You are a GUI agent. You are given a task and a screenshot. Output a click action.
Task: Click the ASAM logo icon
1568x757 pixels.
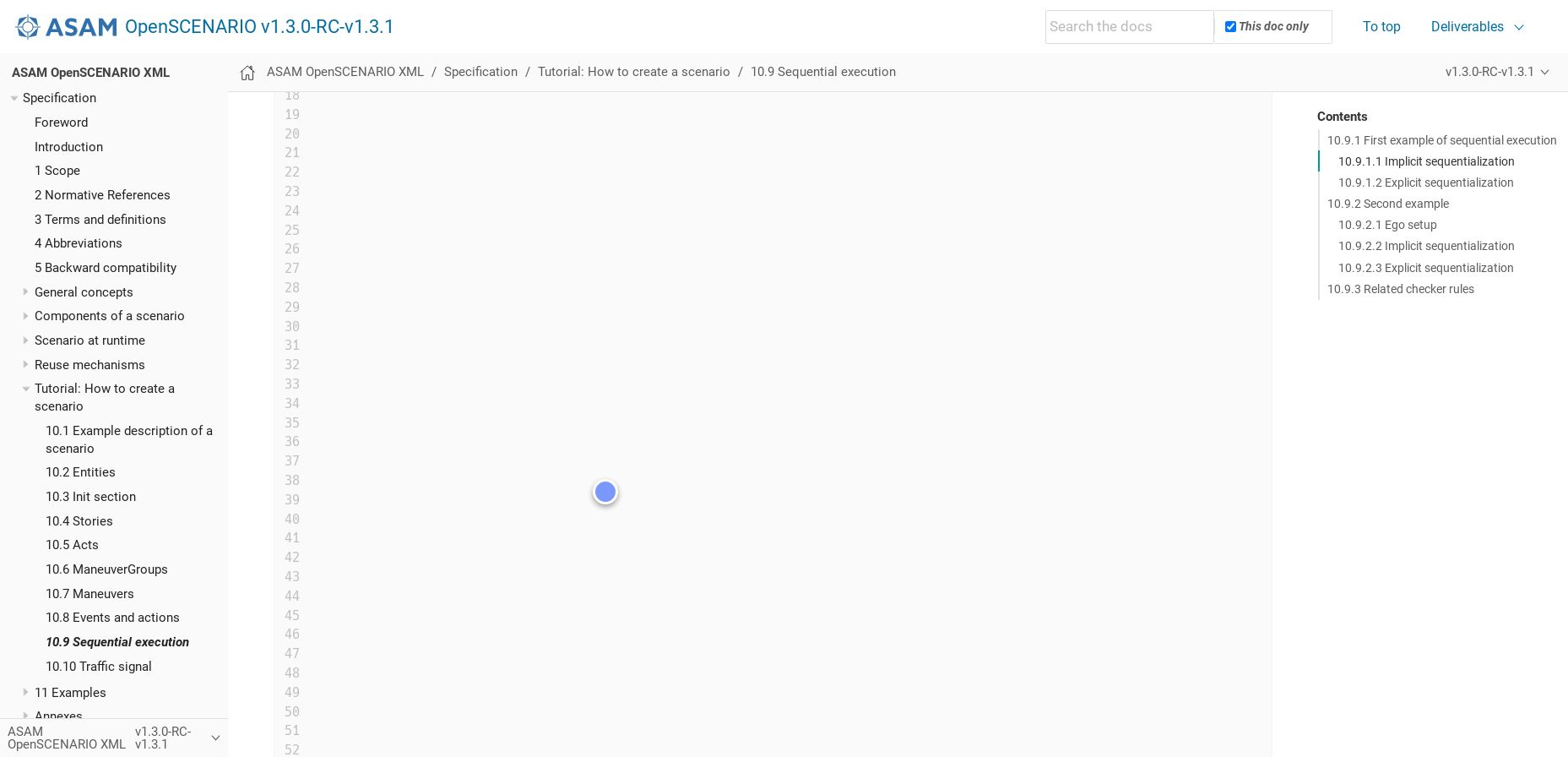66,27
